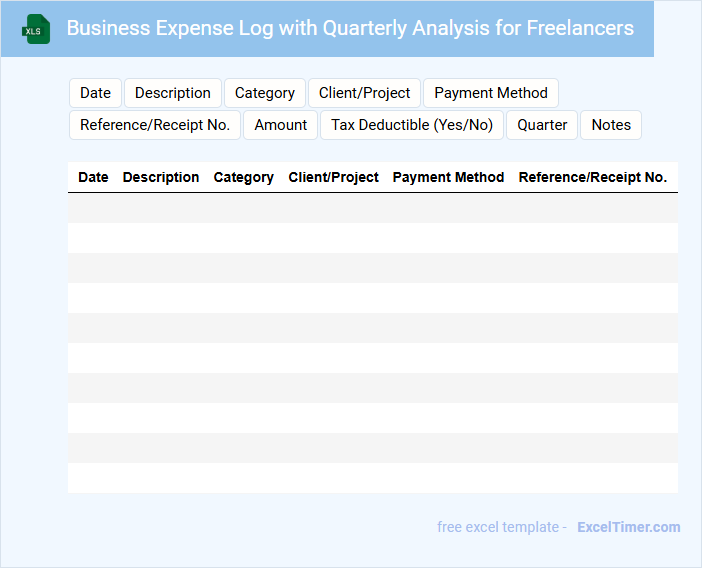Click the green XLS file icon

click(36, 29)
